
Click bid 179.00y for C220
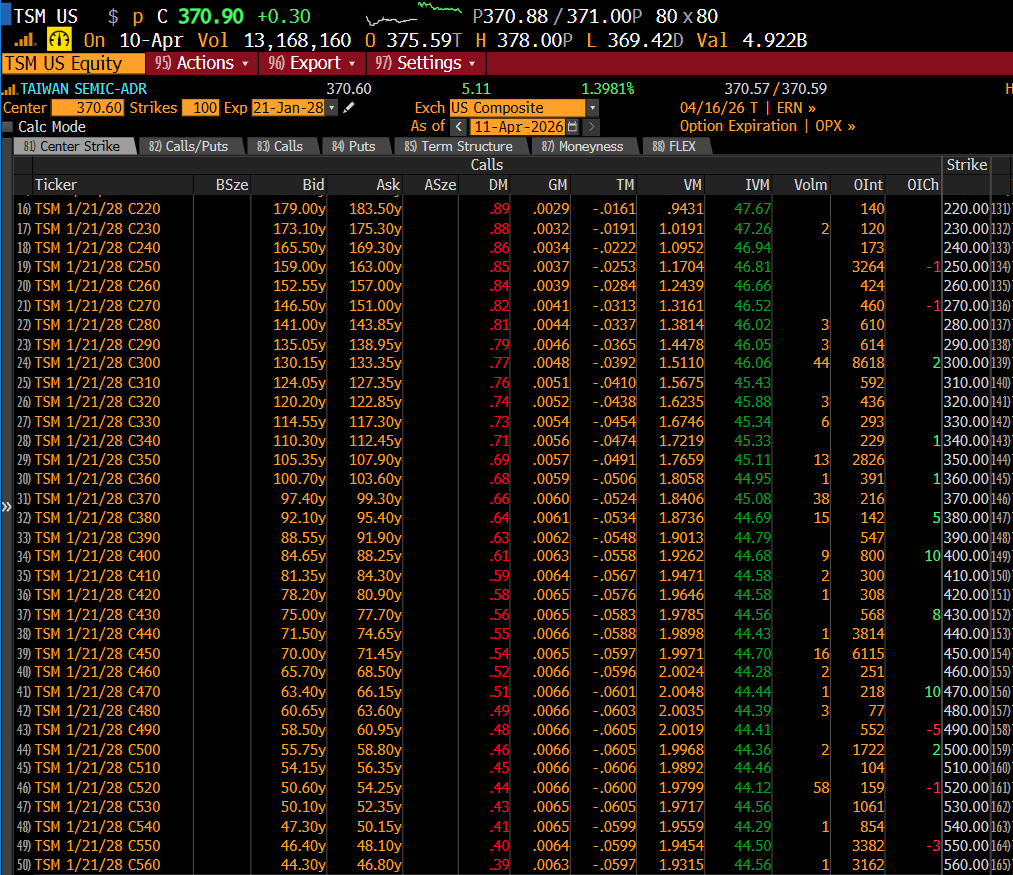click(x=298, y=209)
